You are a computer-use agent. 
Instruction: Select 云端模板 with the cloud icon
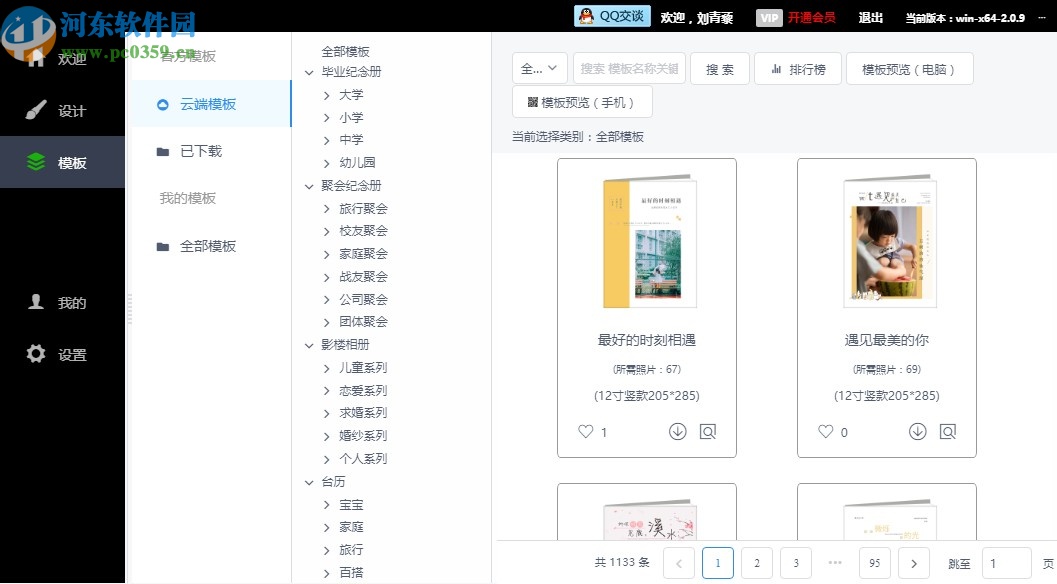click(x=163, y=103)
